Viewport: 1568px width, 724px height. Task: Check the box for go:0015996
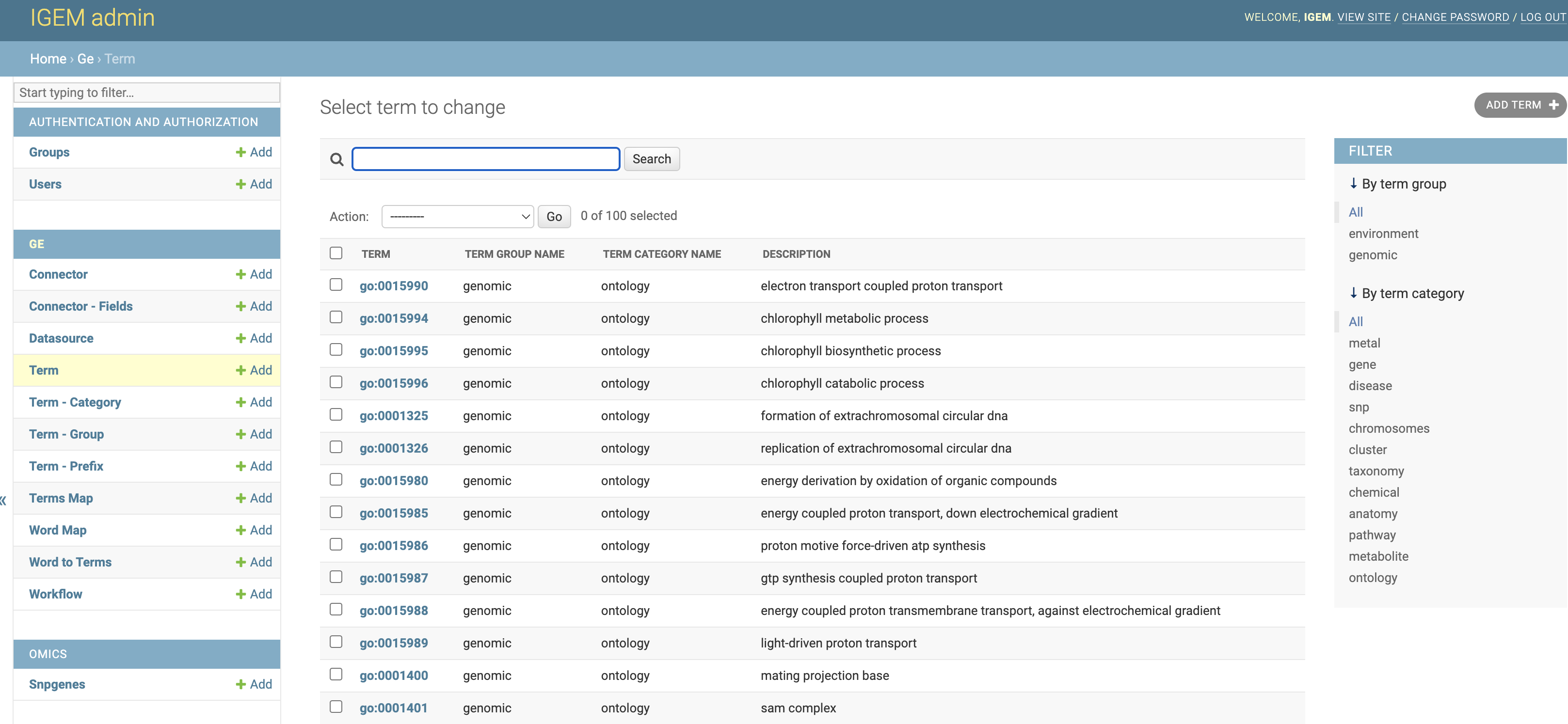pyautogui.click(x=336, y=382)
